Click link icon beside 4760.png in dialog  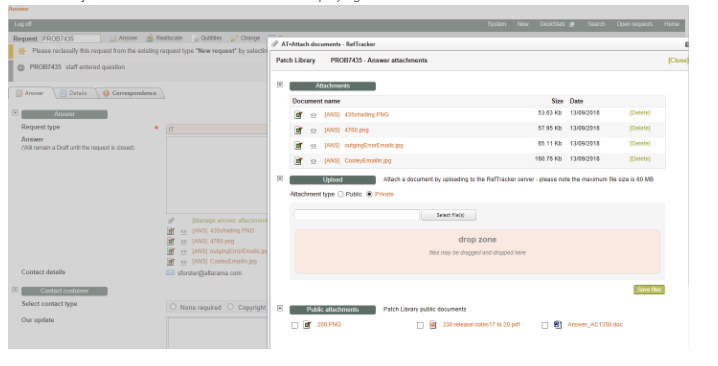314,131
